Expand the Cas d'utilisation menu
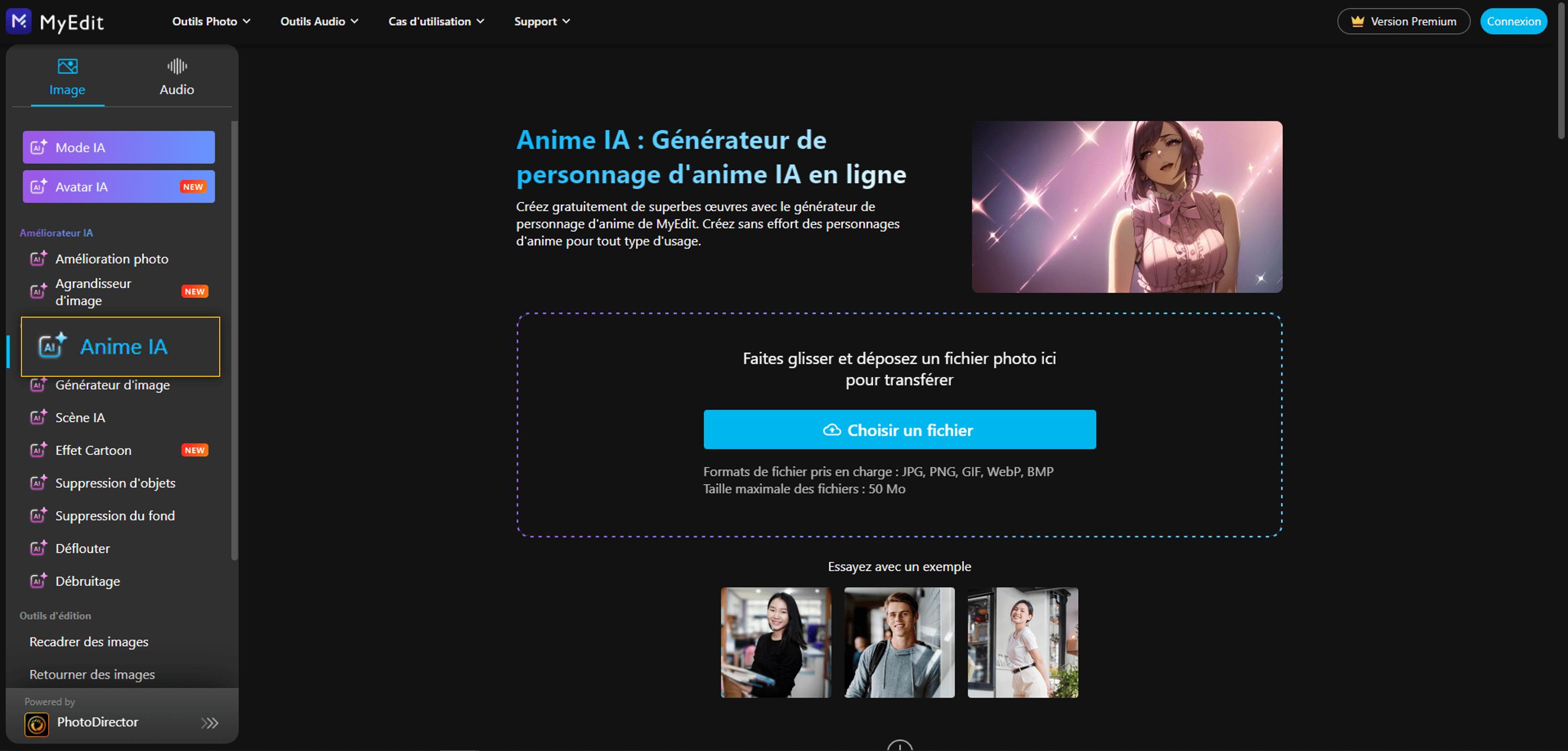 (435, 21)
